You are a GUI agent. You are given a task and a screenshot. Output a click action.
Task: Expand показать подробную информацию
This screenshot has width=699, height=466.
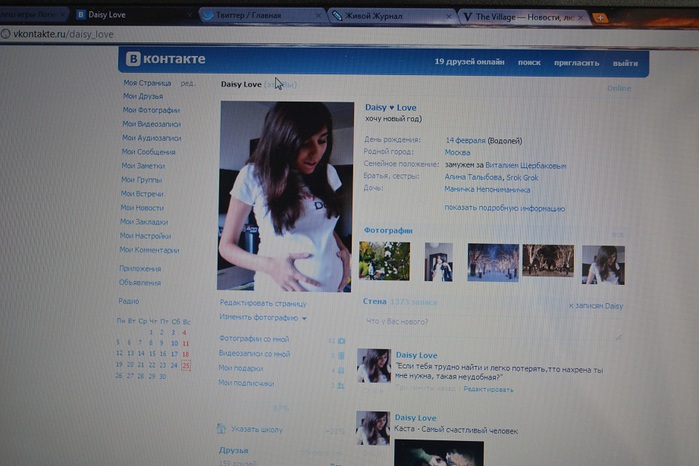click(x=505, y=208)
